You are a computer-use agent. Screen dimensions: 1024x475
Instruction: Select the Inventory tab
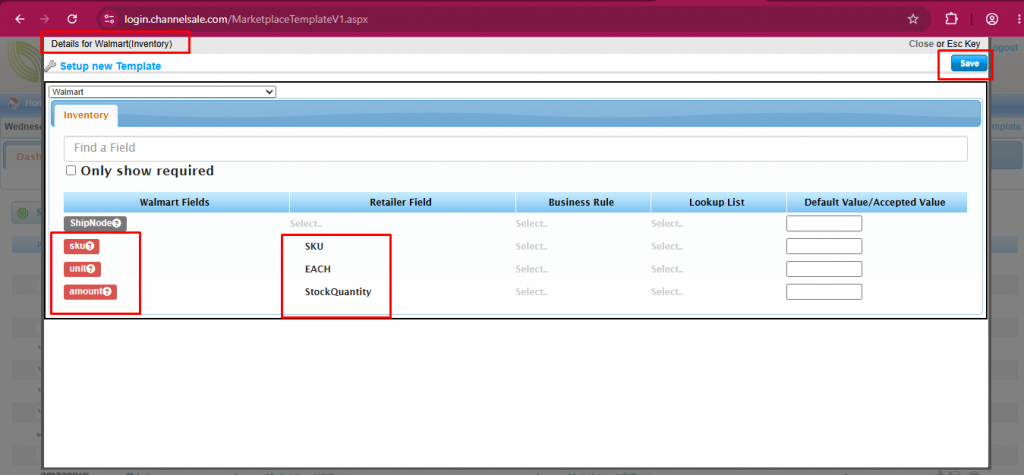[86, 115]
